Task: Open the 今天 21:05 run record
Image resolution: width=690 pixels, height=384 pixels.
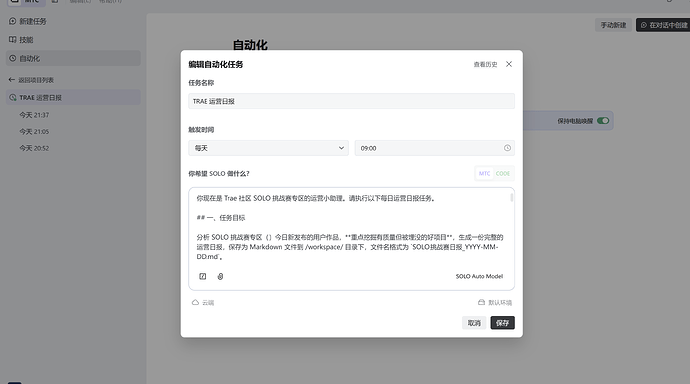Action: 34,132
